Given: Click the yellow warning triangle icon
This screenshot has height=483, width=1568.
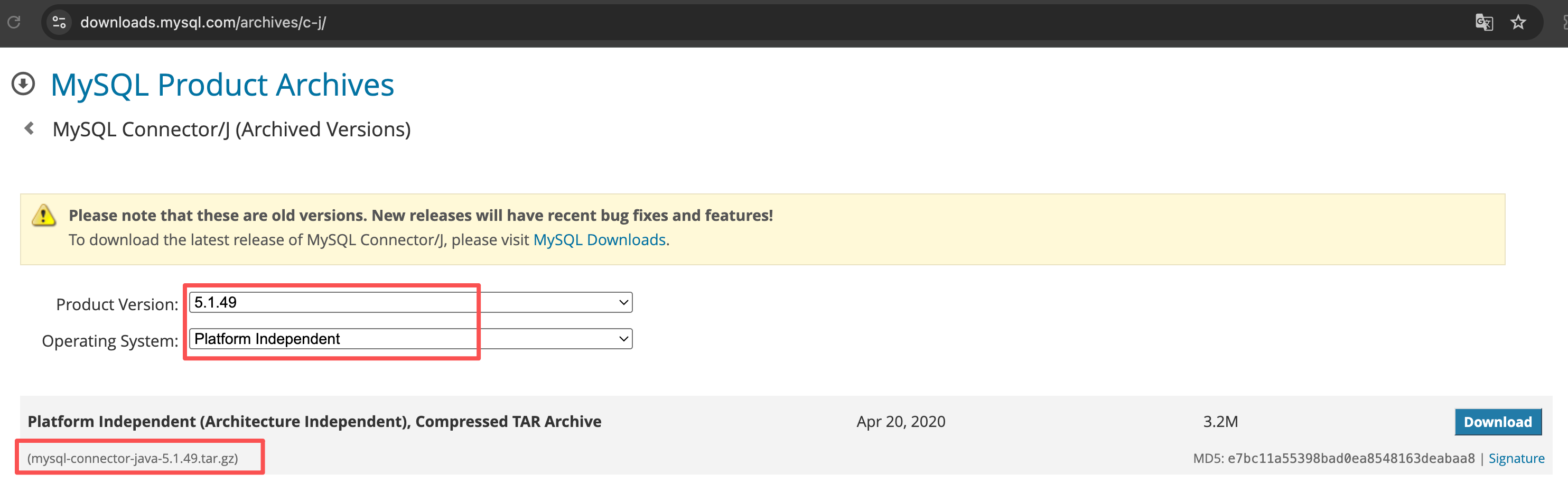Looking at the screenshot, I should [x=44, y=216].
